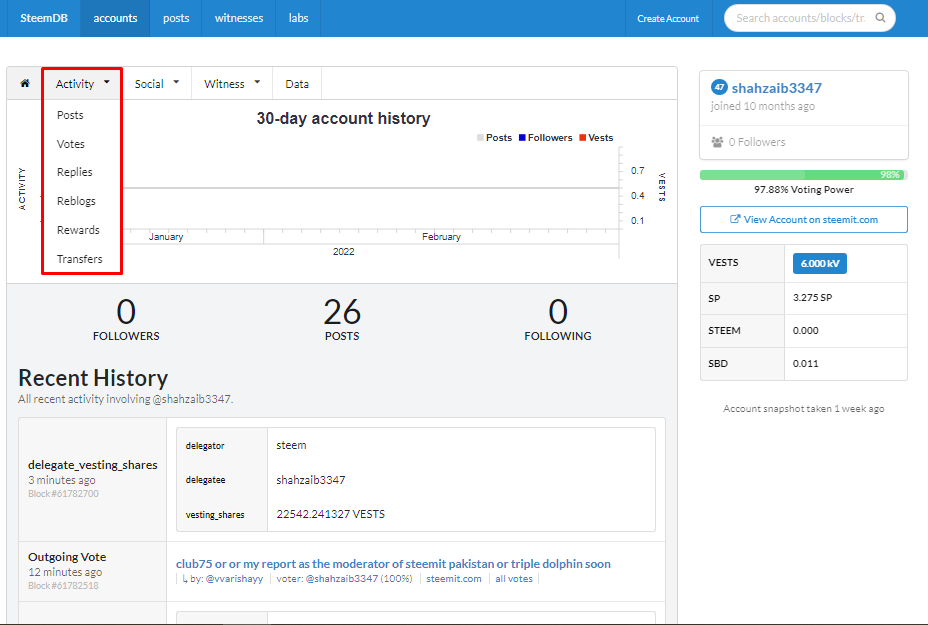This screenshot has height=625, width=928.
Task: Open the Social dropdown menu
Action: pos(156,83)
